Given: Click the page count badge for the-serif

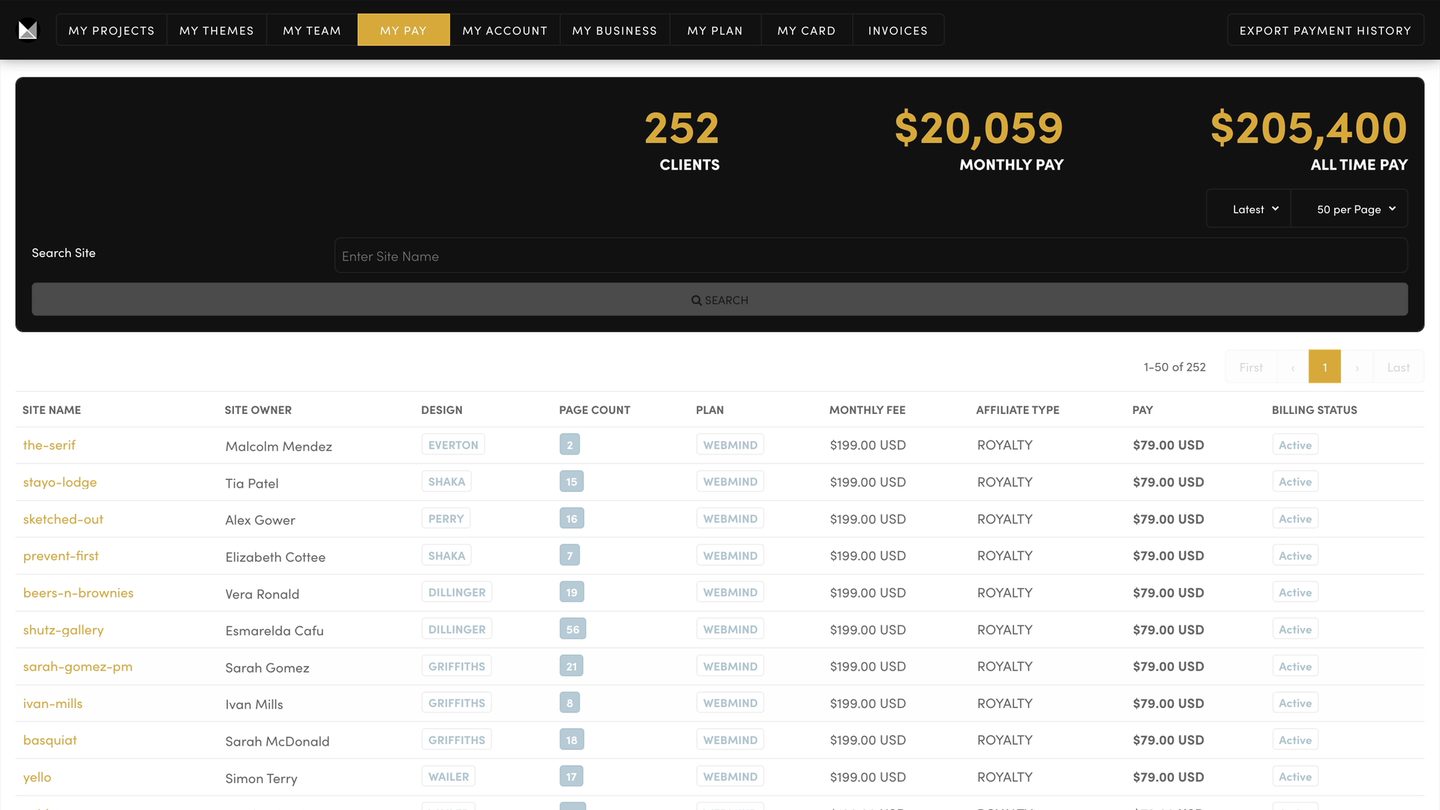Looking at the screenshot, I should (x=570, y=445).
